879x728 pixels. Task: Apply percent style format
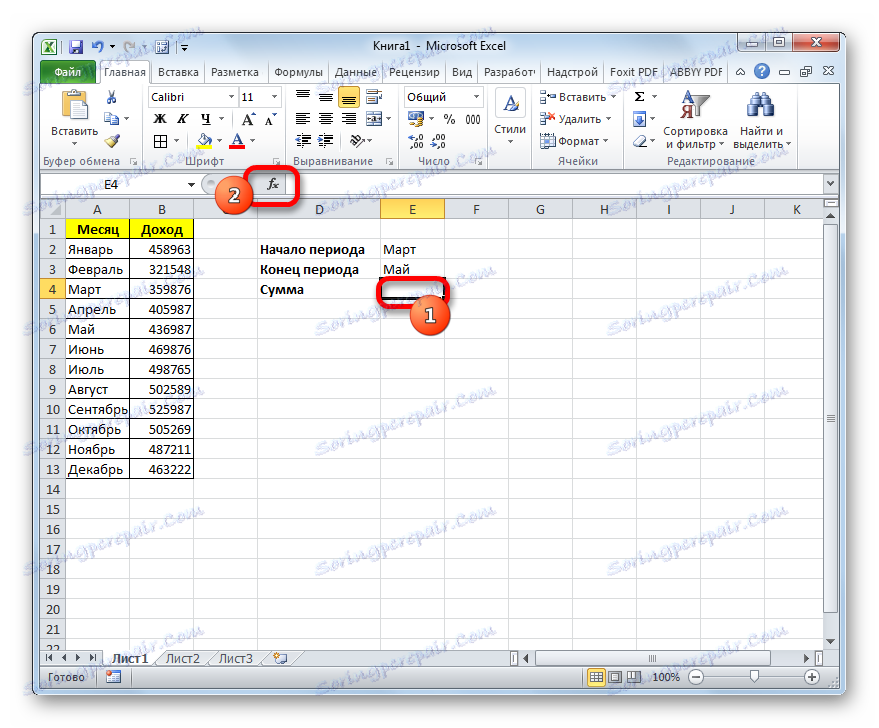[449, 119]
